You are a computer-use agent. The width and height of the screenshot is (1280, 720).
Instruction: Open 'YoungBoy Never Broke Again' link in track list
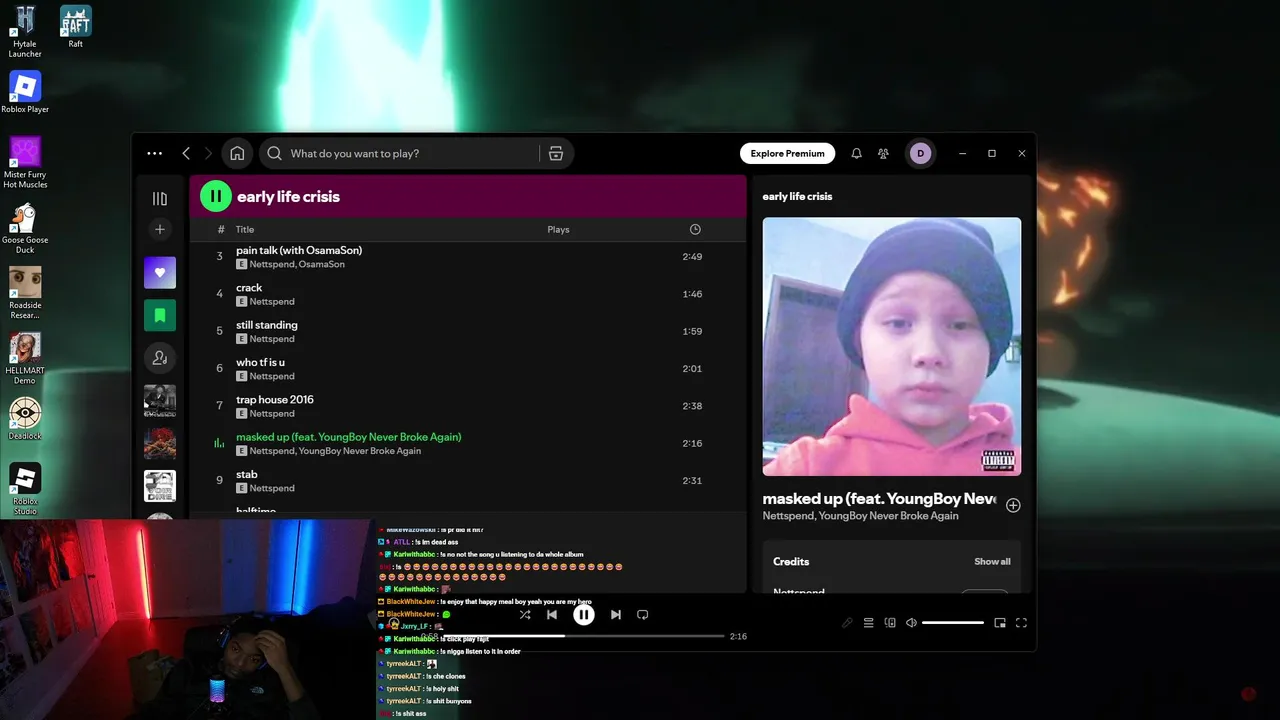coord(359,451)
